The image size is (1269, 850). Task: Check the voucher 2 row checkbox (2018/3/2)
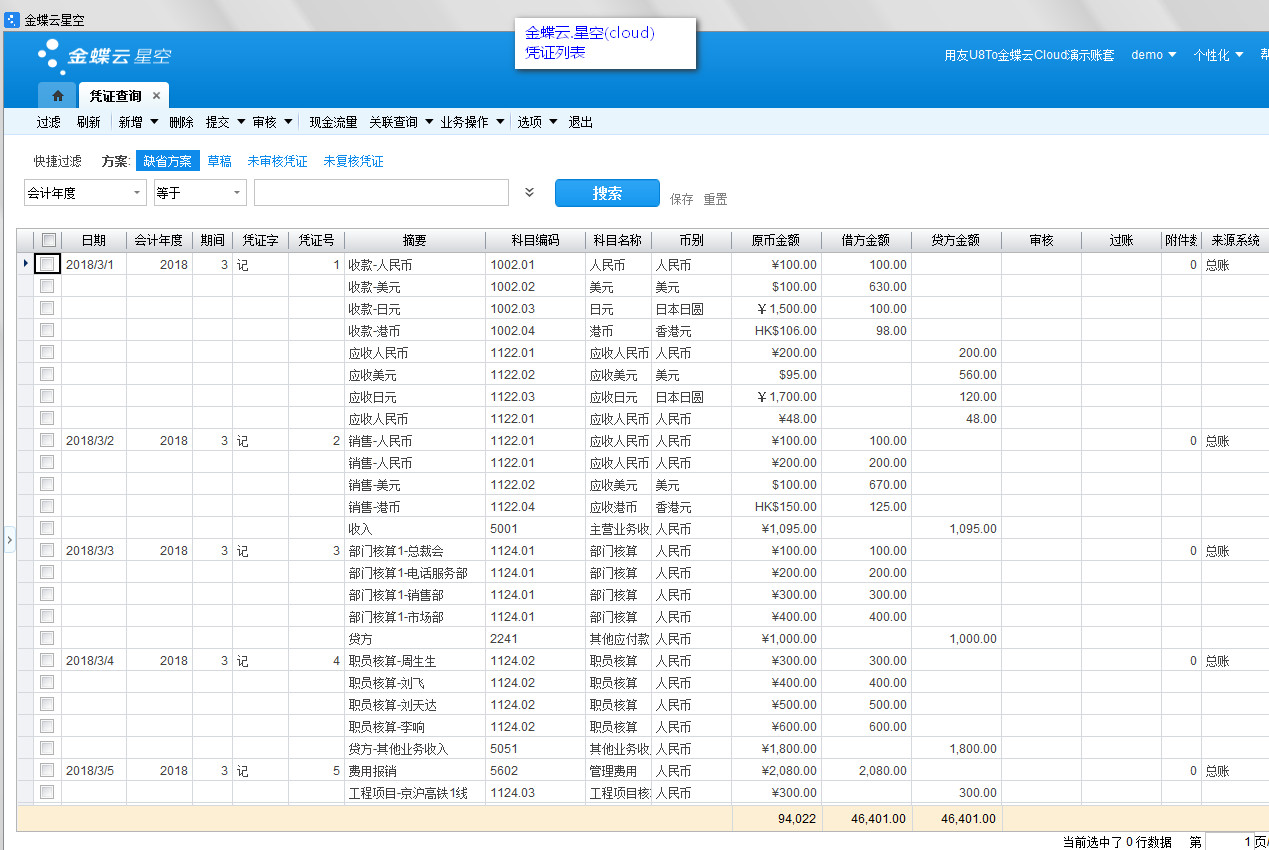tap(47, 440)
